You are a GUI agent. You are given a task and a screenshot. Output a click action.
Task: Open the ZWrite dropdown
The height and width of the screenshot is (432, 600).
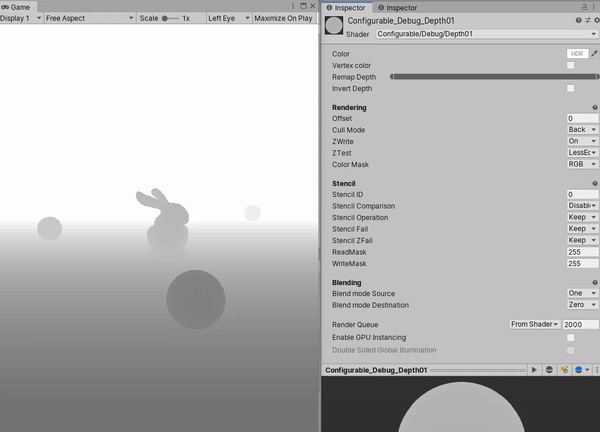[x=582, y=141]
